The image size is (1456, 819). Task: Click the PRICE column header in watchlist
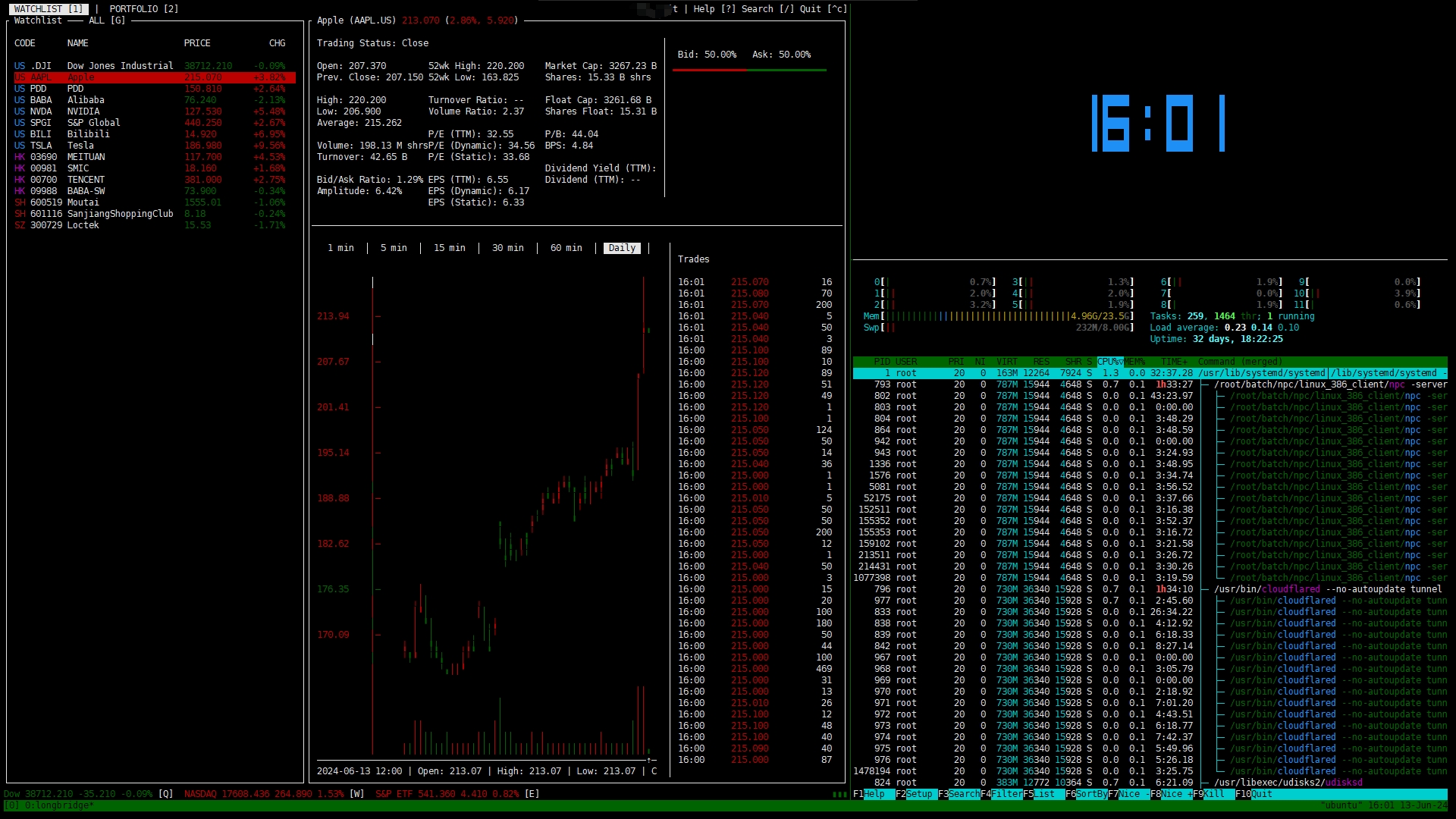click(197, 43)
